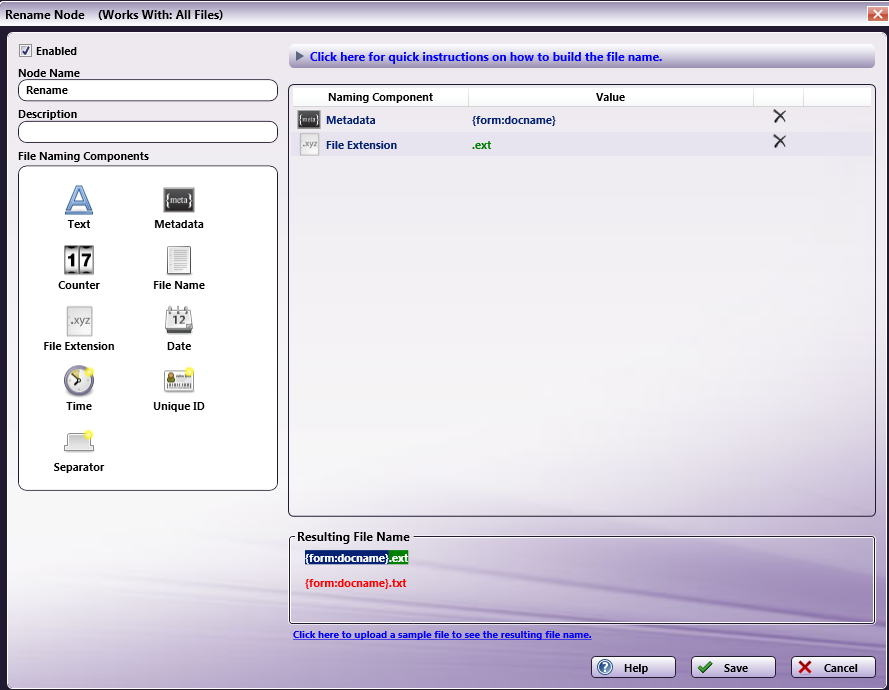Screen dimensions: 889x690
Task: Click the Naming Component column header
Action: point(380,97)
